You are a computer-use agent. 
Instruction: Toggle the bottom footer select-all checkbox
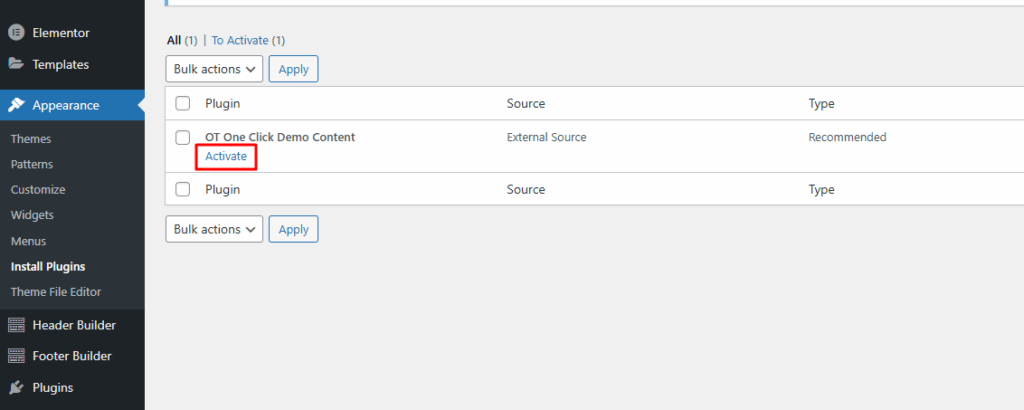click(x=182, y=189)
